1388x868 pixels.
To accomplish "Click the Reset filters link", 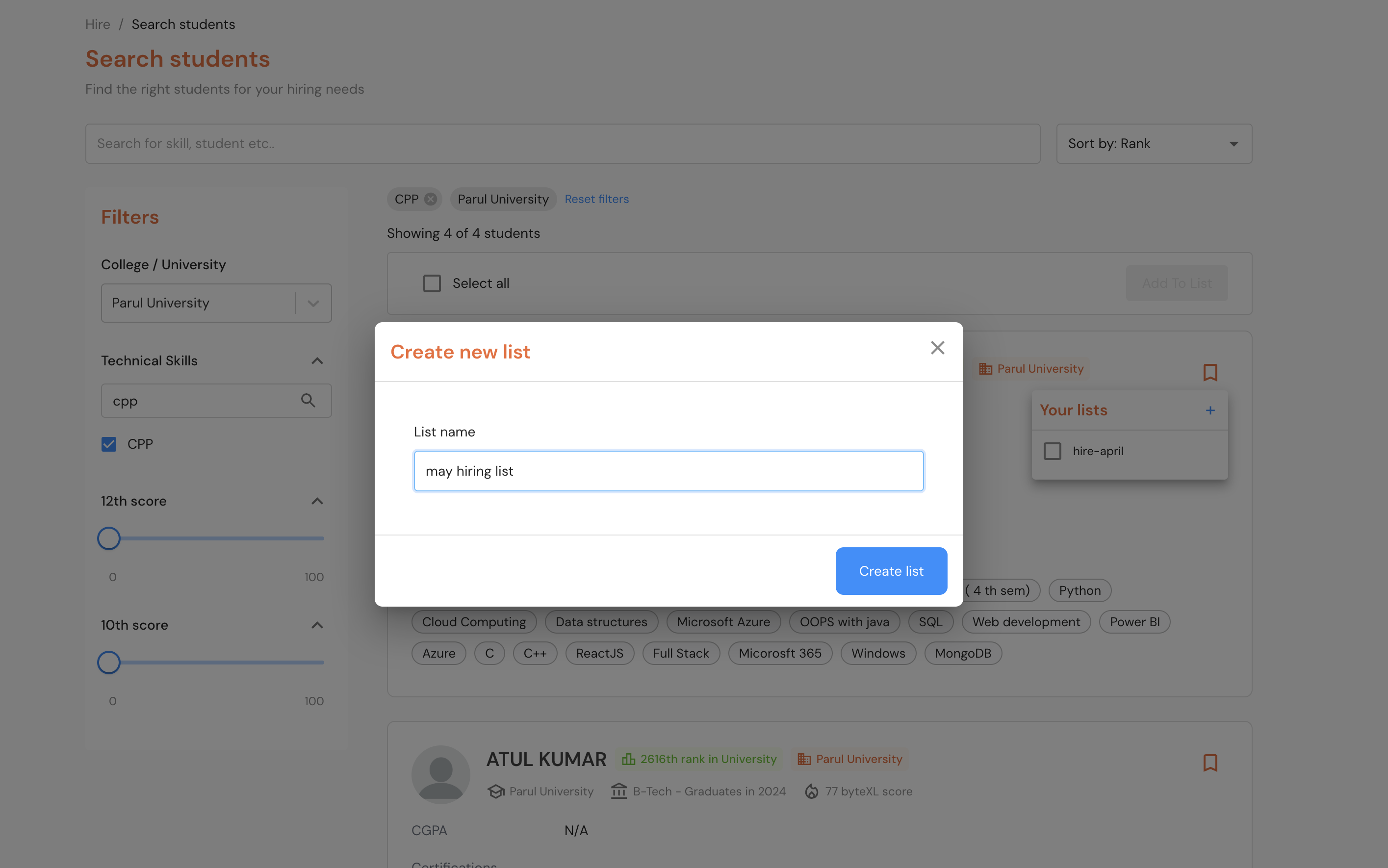I will pyautogui.click(x=596, y=199).
